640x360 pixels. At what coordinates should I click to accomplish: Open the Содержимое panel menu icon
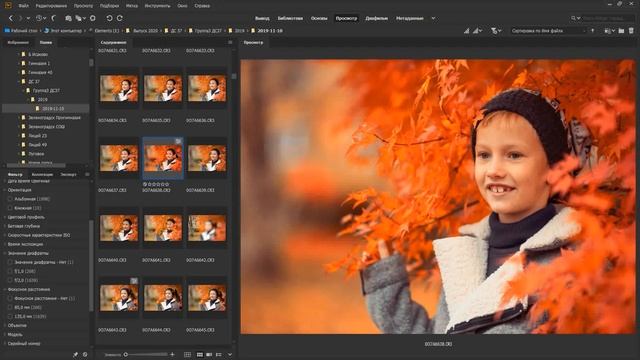point(230,42)
